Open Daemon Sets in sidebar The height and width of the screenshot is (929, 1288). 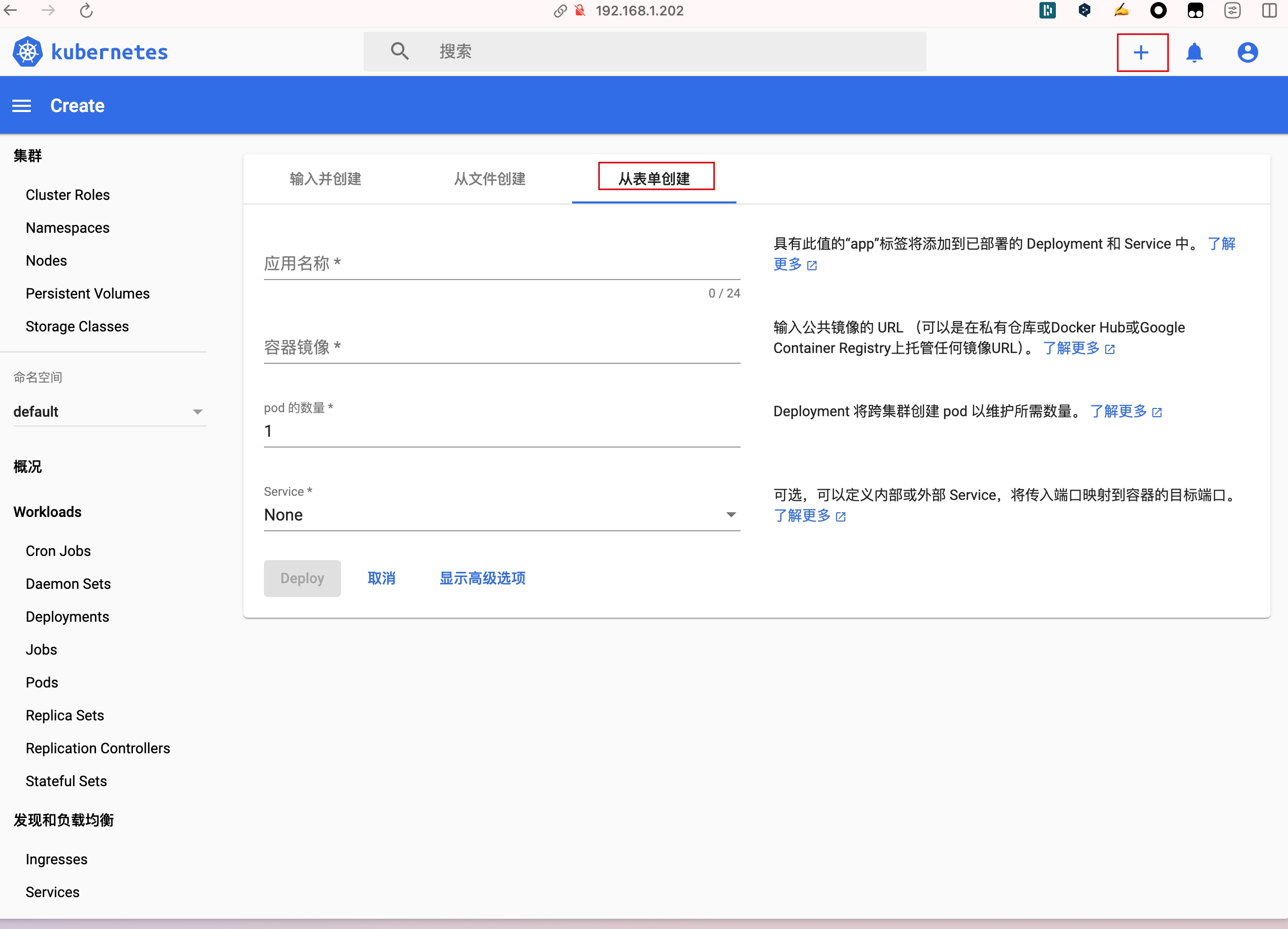68,584
